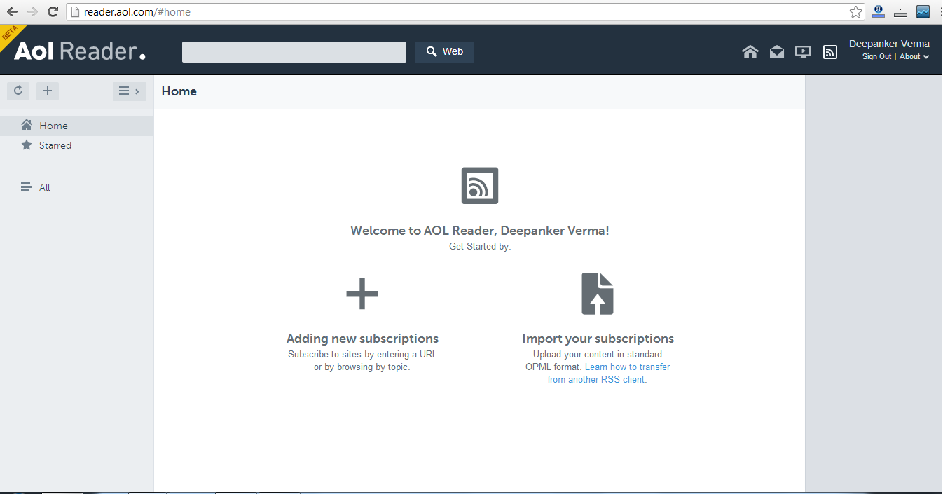Click the import file upload icon
942x494 pixels.
click(x=597, y=294)
